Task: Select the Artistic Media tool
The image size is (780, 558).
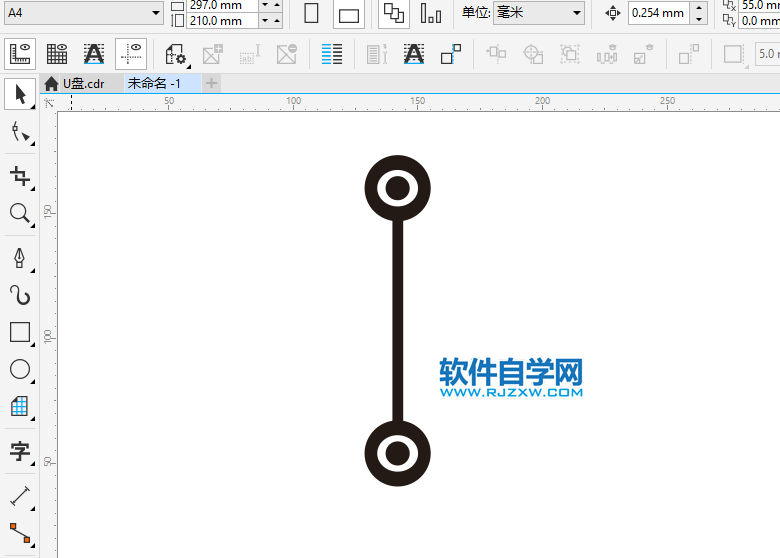Action: (20, 295)
